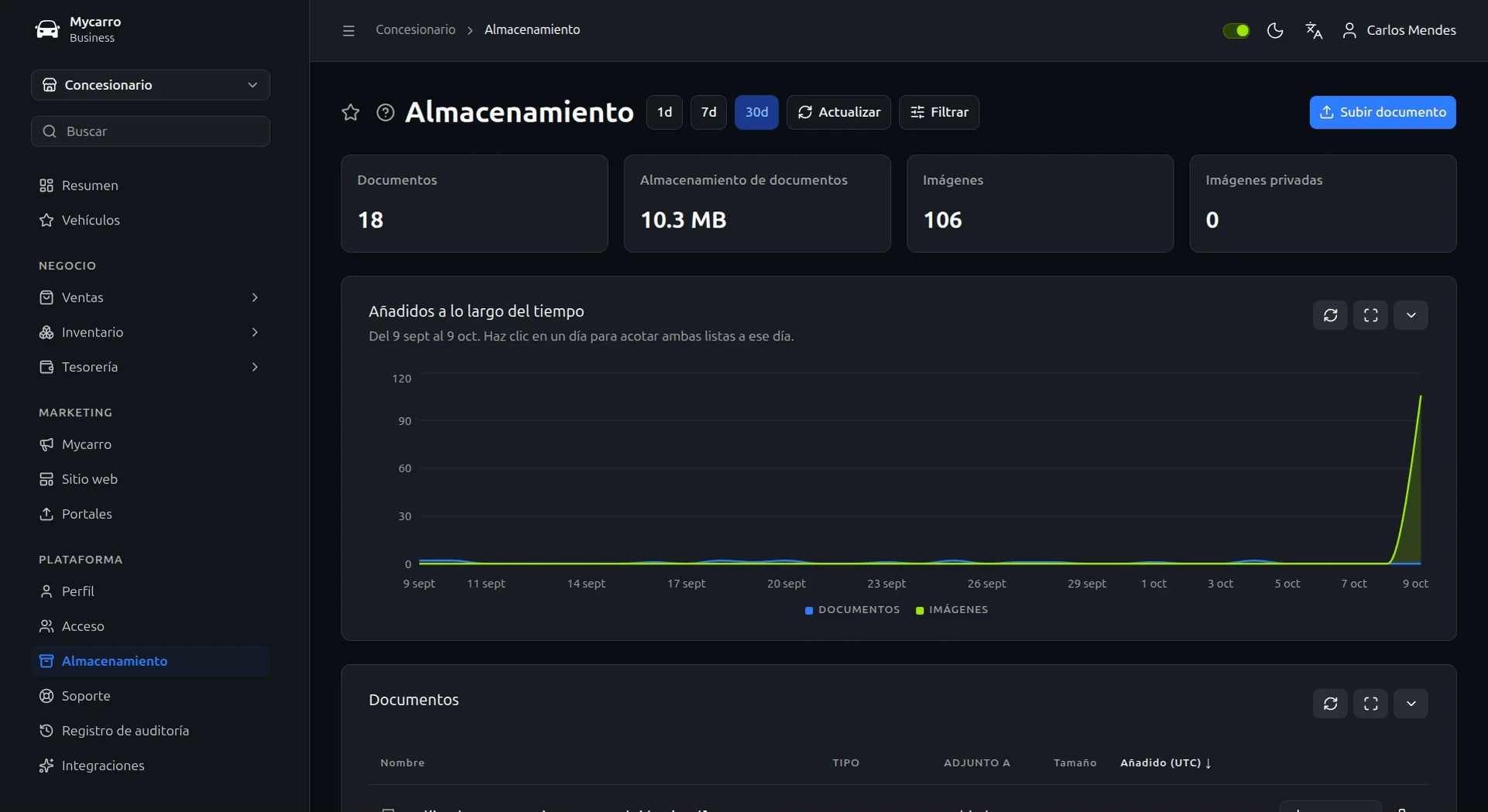Open the language translation icon
Viewport: 1488px width, 812px height.
point(1314,30)
